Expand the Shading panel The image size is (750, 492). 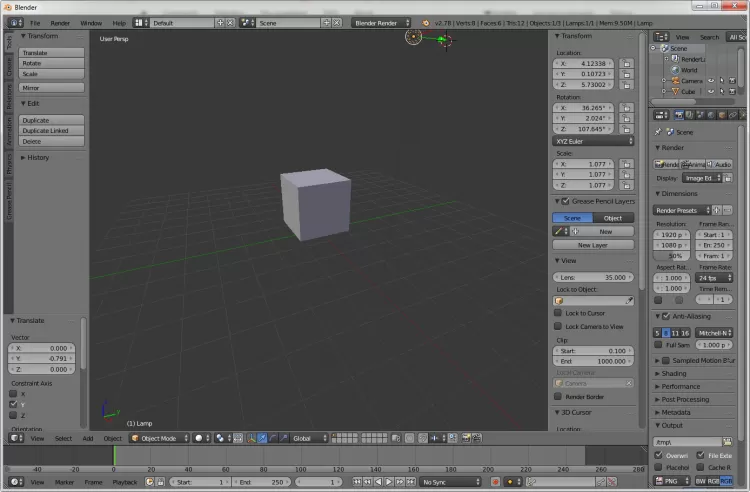click(x=673, y=373)
